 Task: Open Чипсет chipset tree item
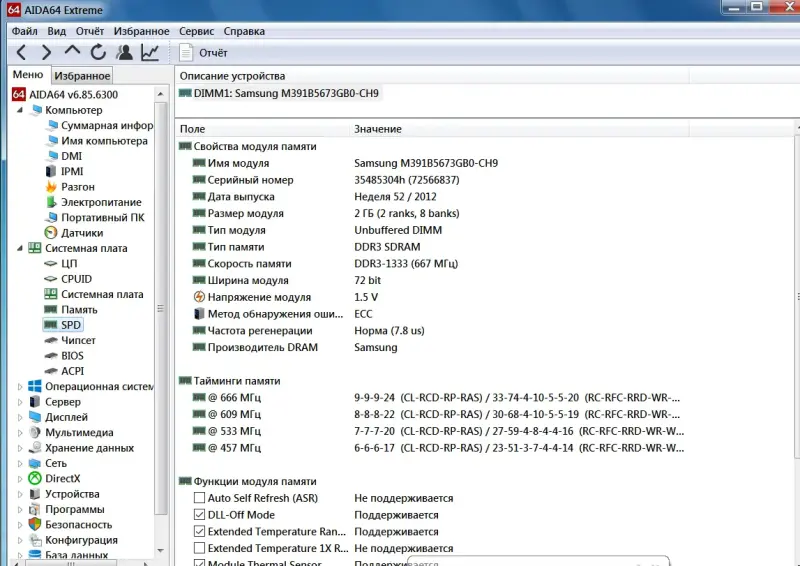tap(70, 340)
